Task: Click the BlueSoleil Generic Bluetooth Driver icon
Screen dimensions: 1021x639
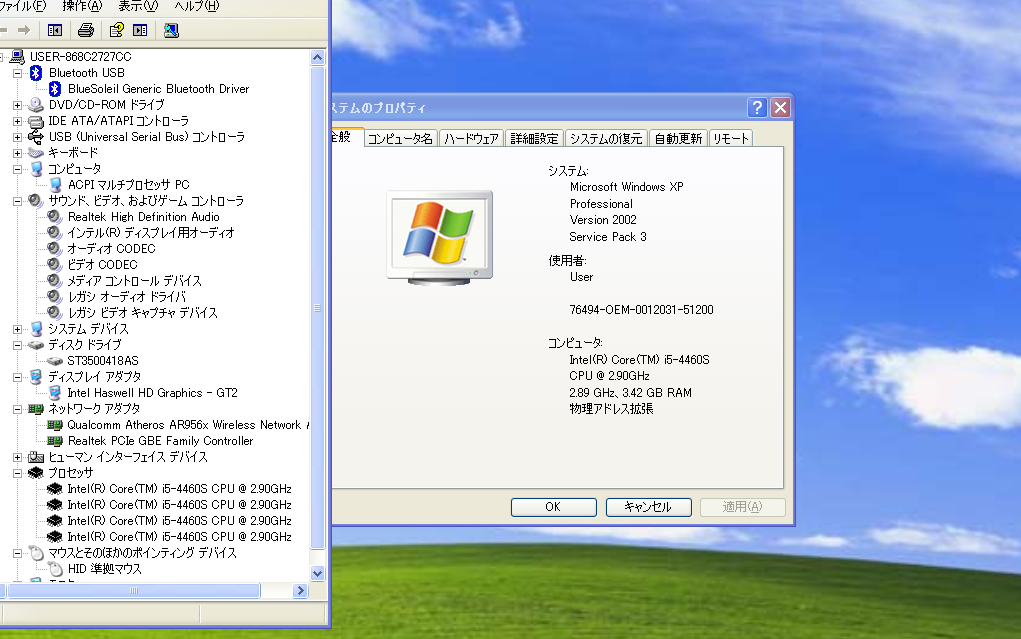Action: tap(55, 89)
